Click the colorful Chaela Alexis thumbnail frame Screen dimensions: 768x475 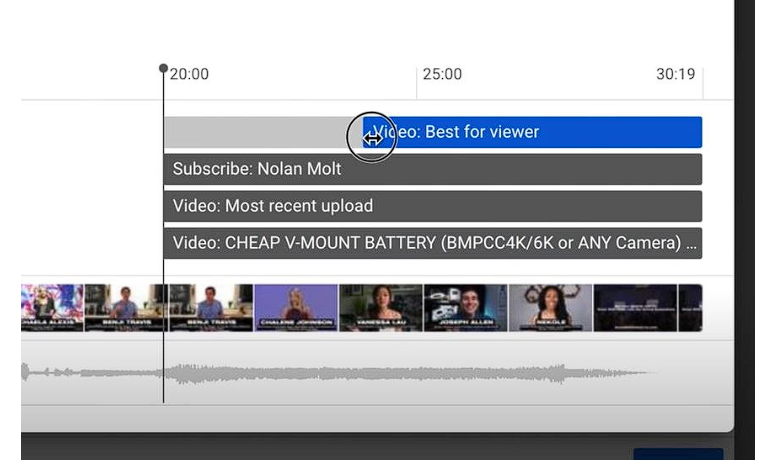click(52, 308)
